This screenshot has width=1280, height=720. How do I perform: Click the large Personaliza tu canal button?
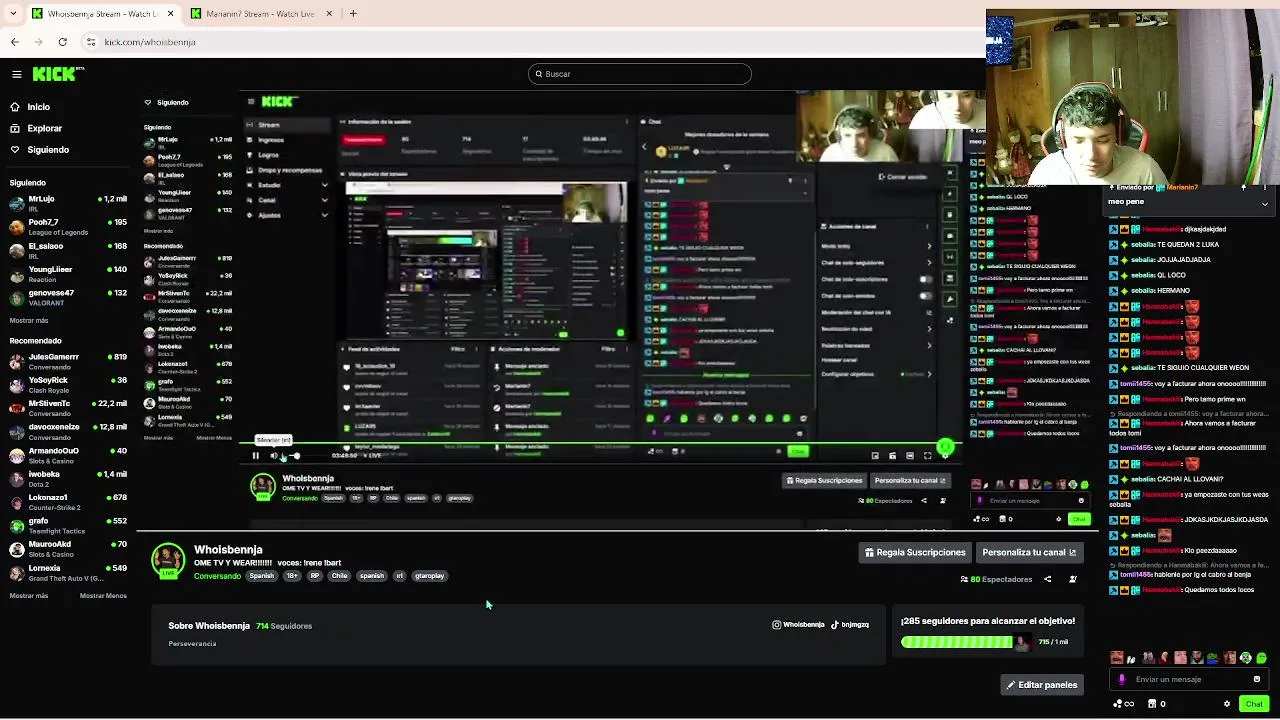[1029, 552]
